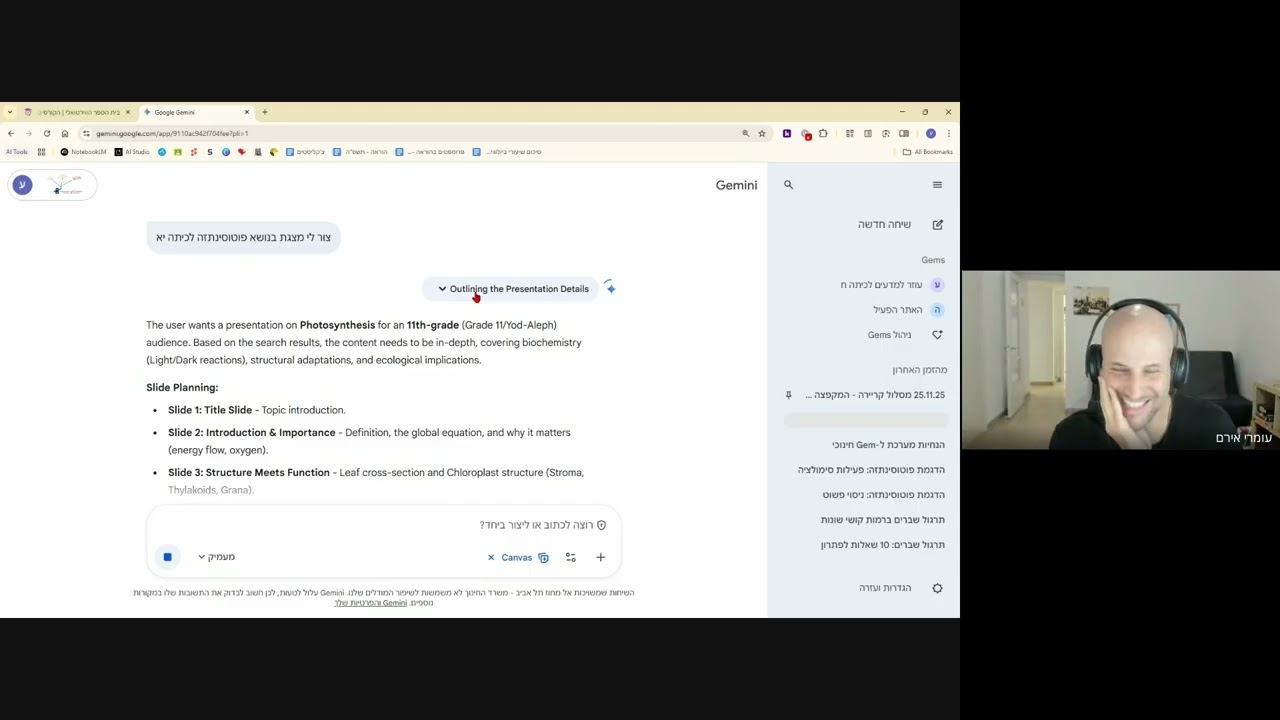
Task: Open the apps grid icon in the bookmarks bar
Action: [41, 152]
